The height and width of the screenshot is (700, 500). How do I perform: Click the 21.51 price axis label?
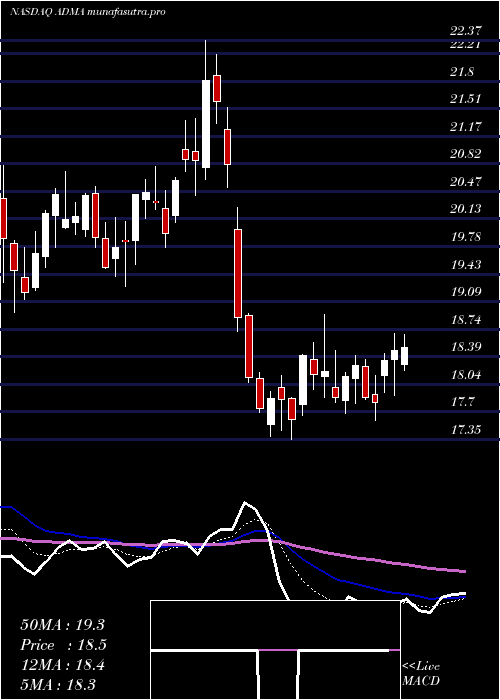[466, 99]
